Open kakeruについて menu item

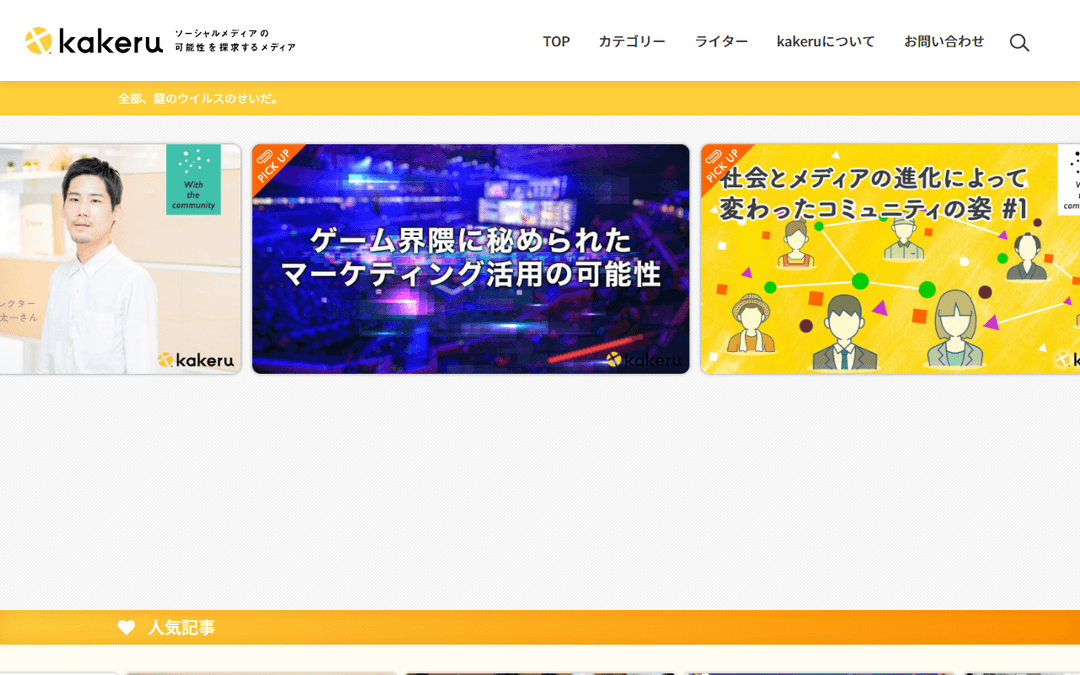(825, 41)
